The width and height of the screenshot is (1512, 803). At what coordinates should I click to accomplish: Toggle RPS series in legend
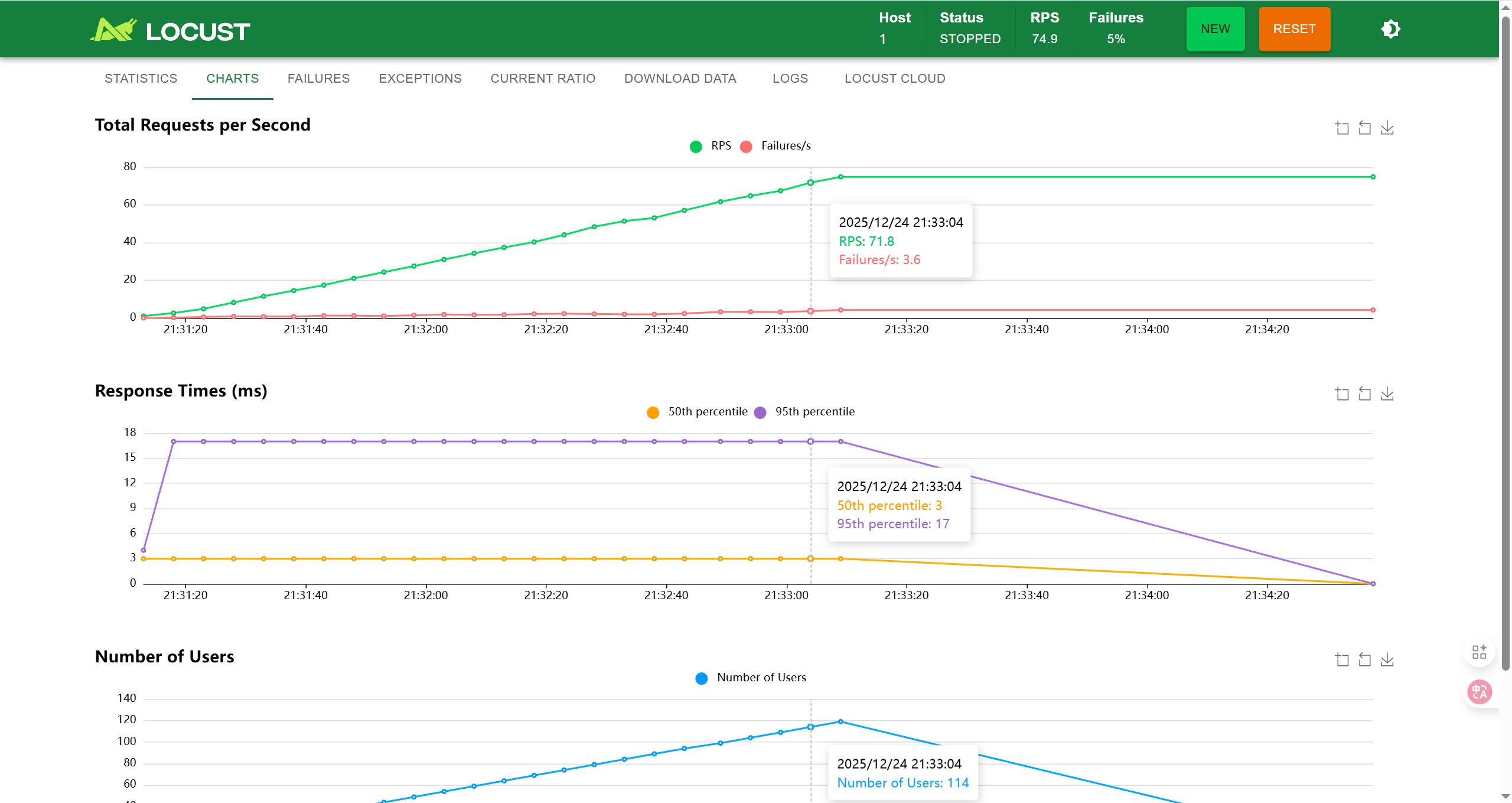coord(711,146)
